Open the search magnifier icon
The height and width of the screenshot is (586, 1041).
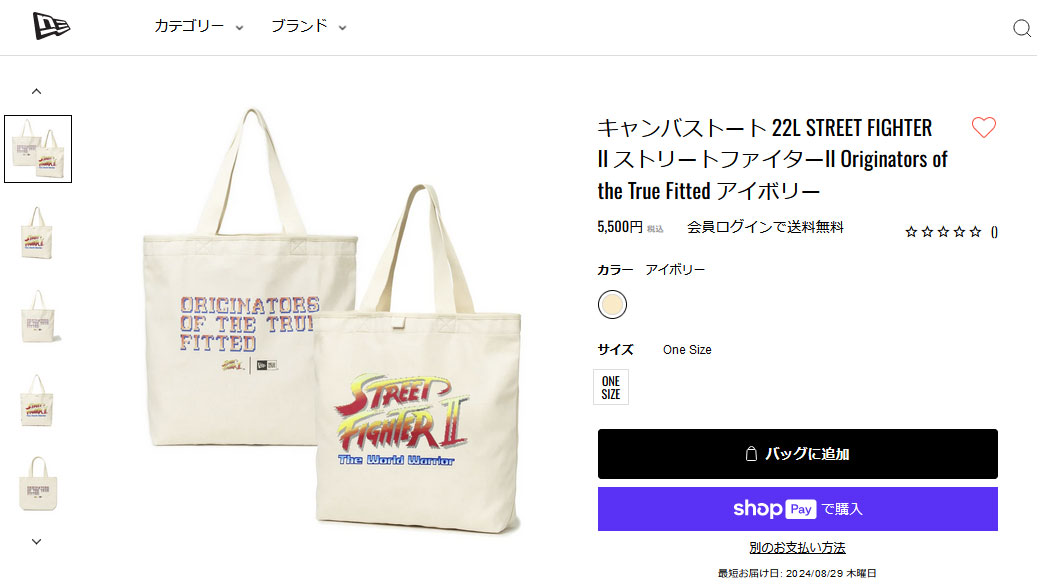1021,28
